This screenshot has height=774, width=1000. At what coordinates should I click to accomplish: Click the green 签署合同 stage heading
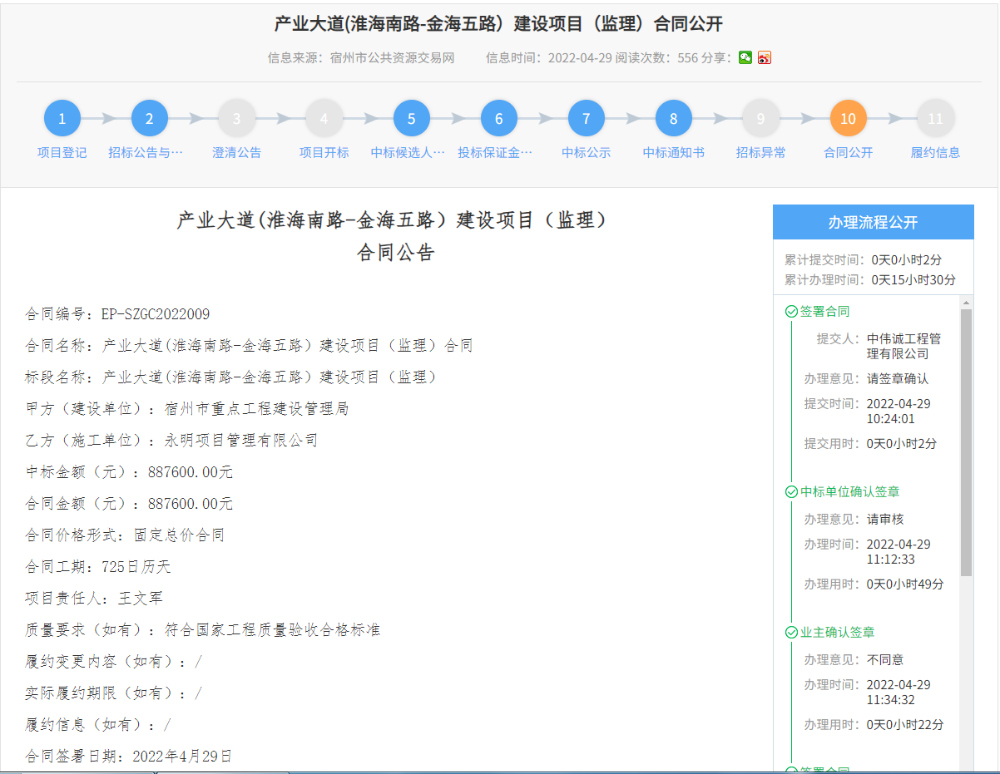point(825,311)
